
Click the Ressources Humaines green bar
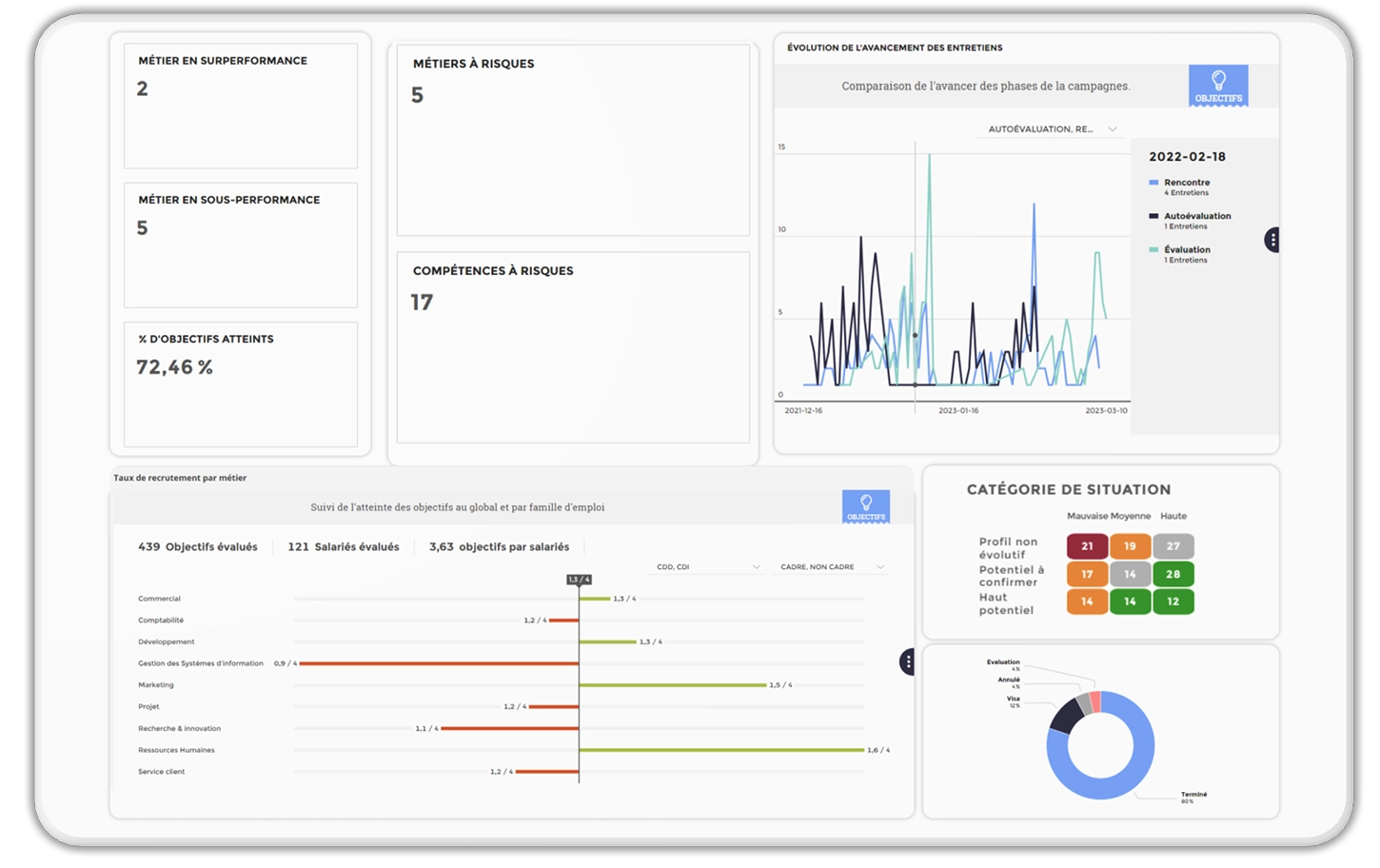pos(720,750)
